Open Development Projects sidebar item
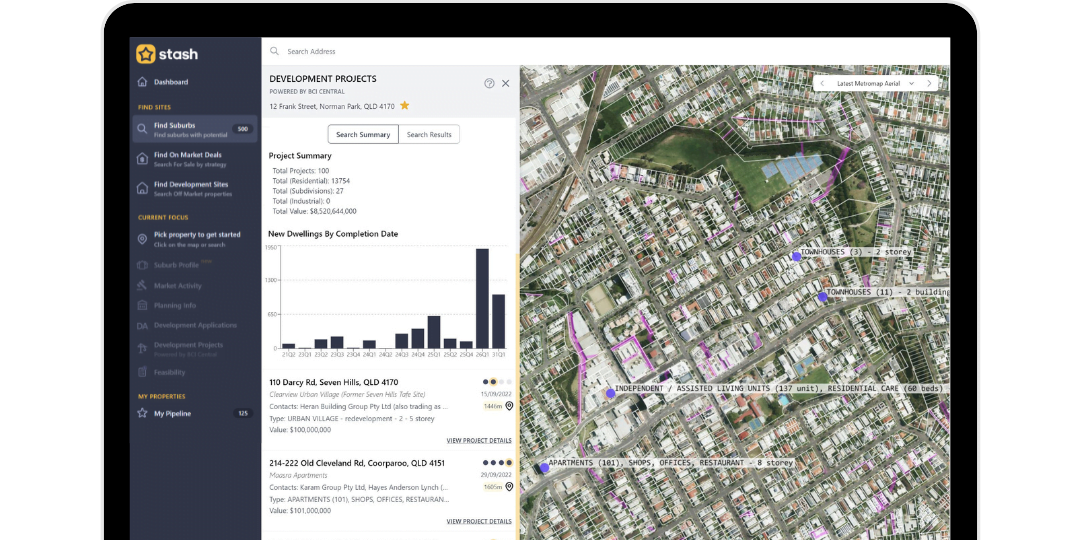1080x540 pixels. [188, 348]
